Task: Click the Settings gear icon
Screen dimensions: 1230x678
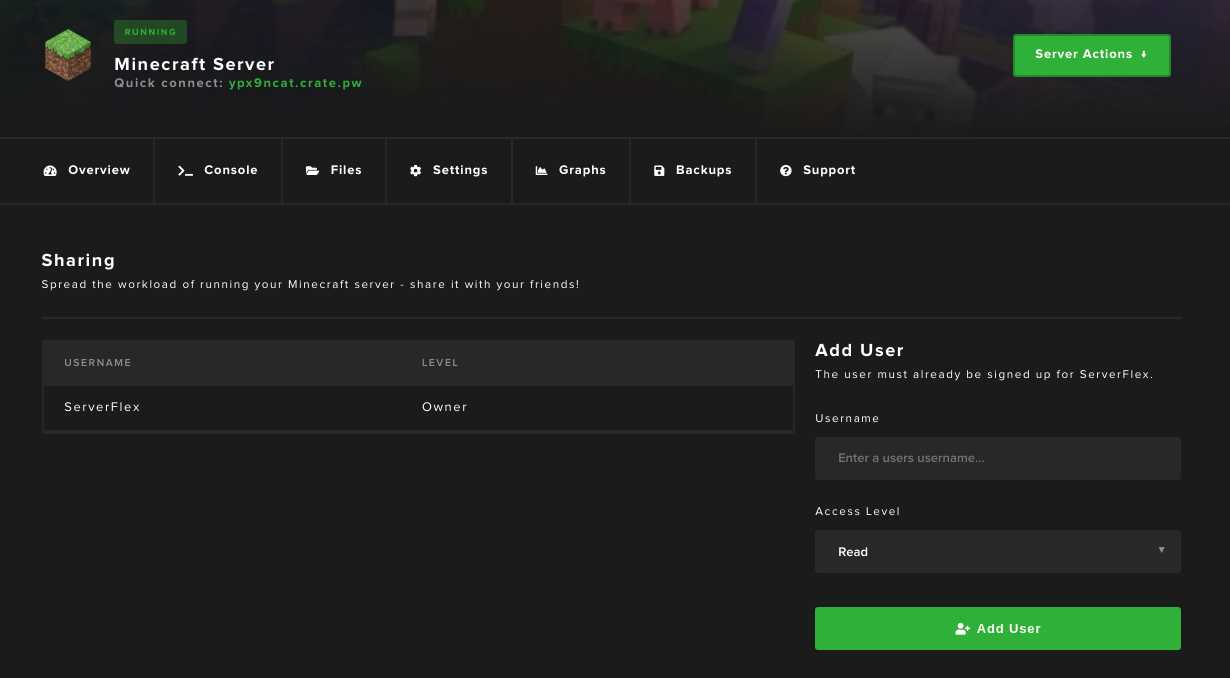Action: [x=416, y=171]
